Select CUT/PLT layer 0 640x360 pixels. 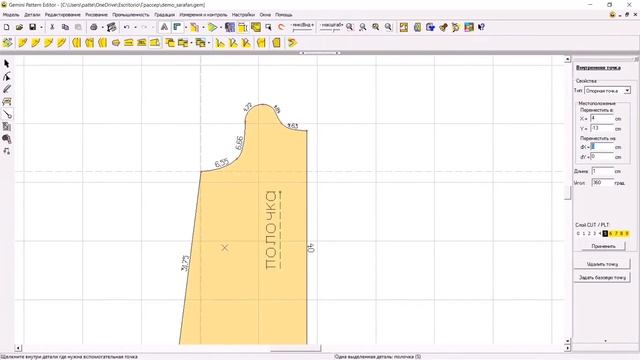coord(578,233)
